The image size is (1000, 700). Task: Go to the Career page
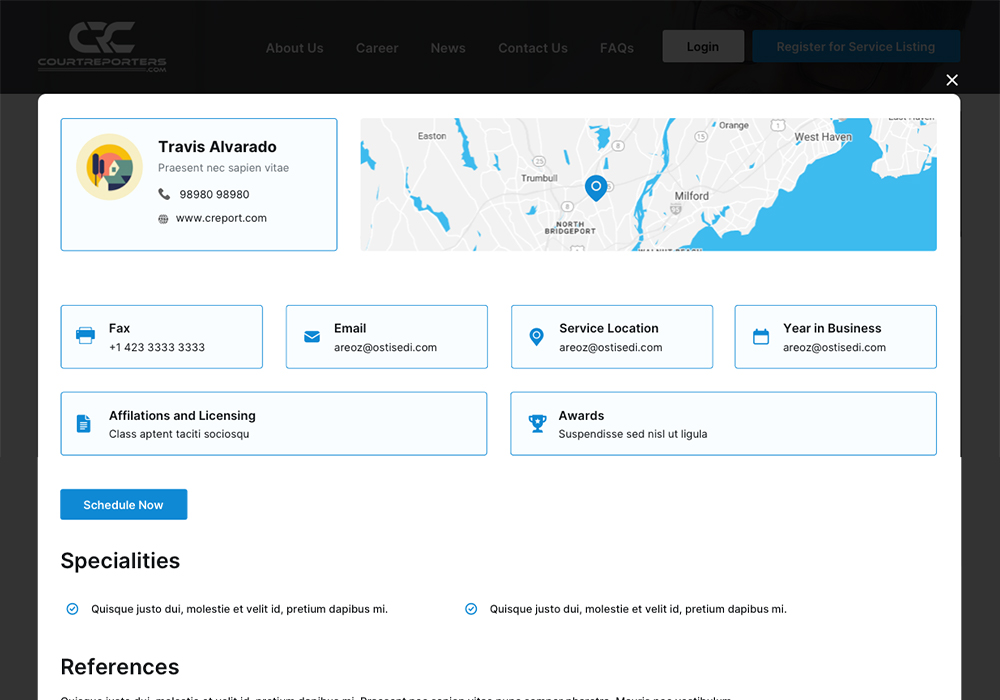click(x=377, y=48)
